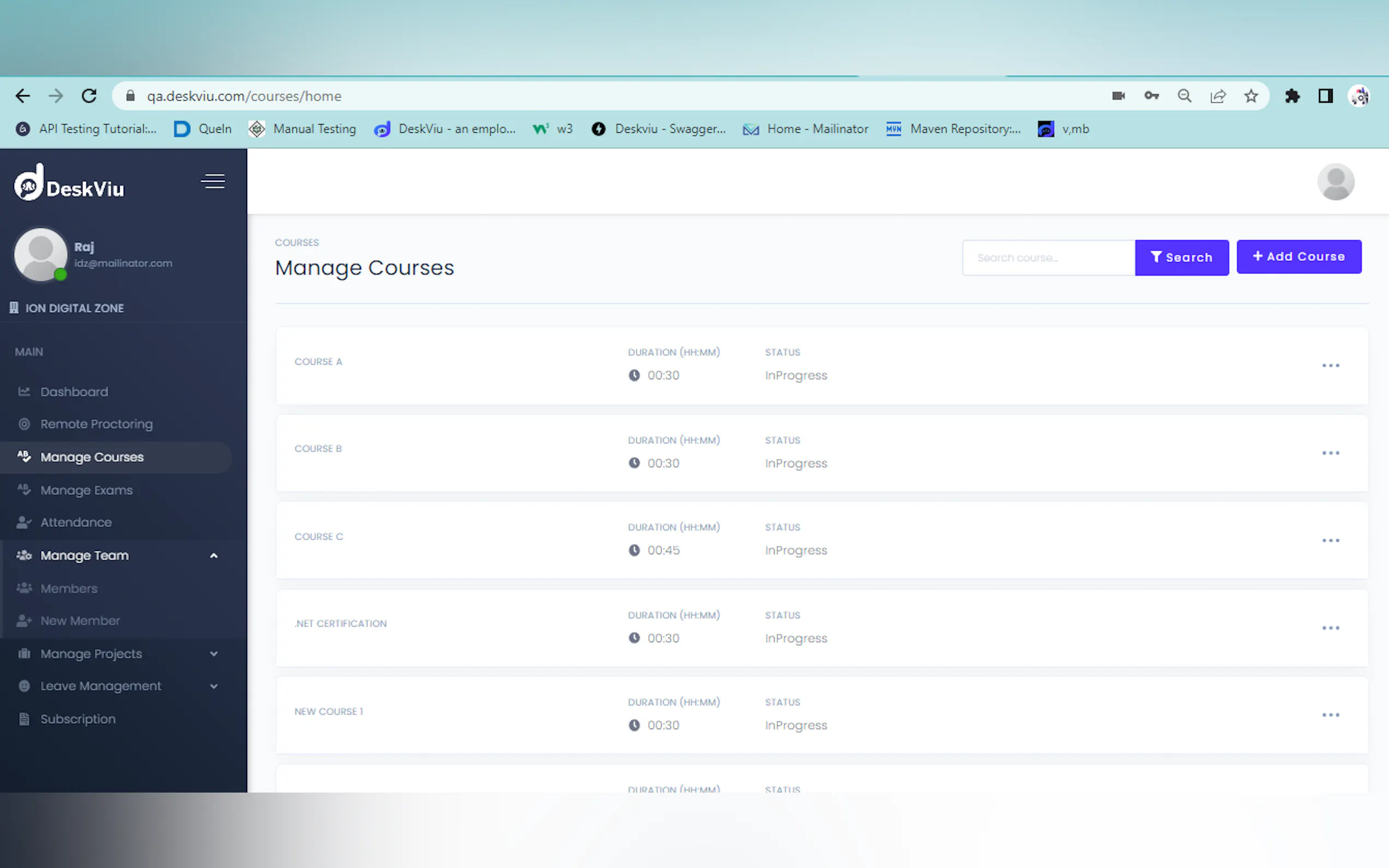Open Manage Exams in sidebar
The width and height of the screenshot is (1389, 868).
[86, 490]
